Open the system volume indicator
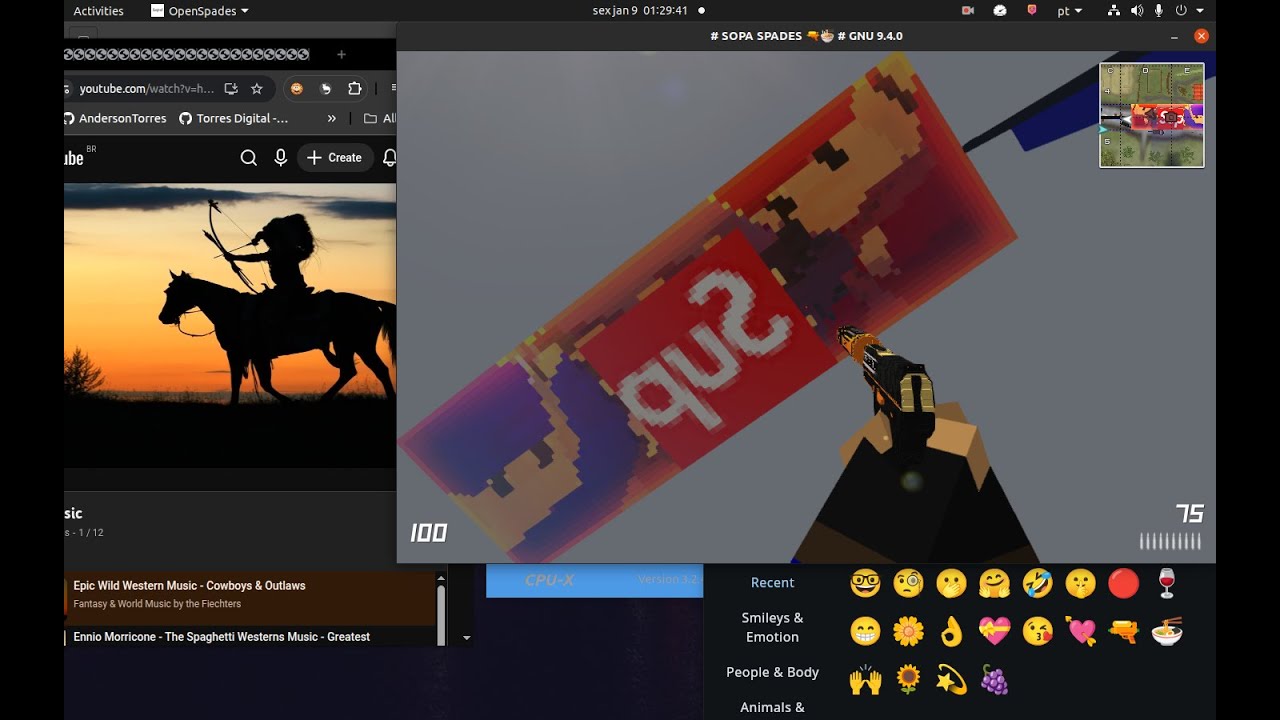The height and width of the screenshot is (720, 1280). pos(1137,11)
